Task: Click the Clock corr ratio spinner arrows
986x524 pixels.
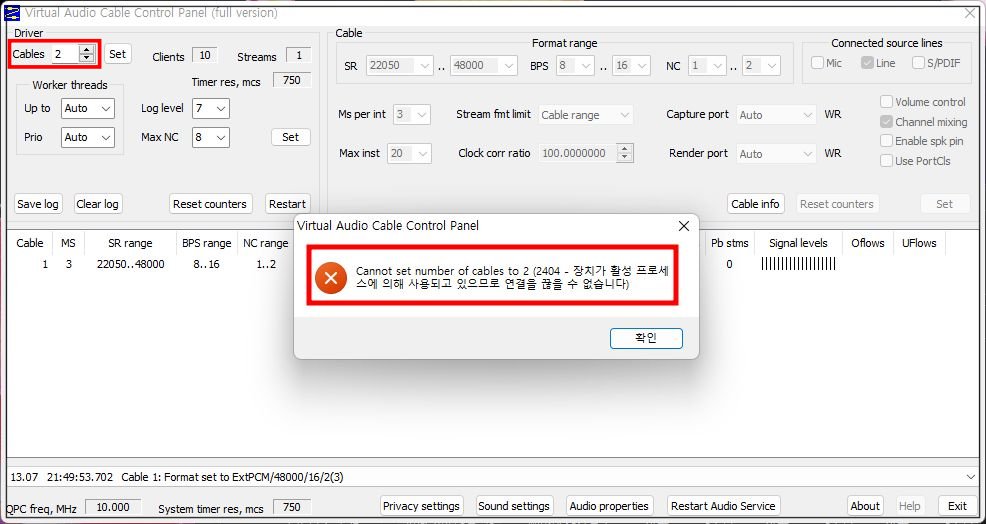Action: tap(624, 153)
